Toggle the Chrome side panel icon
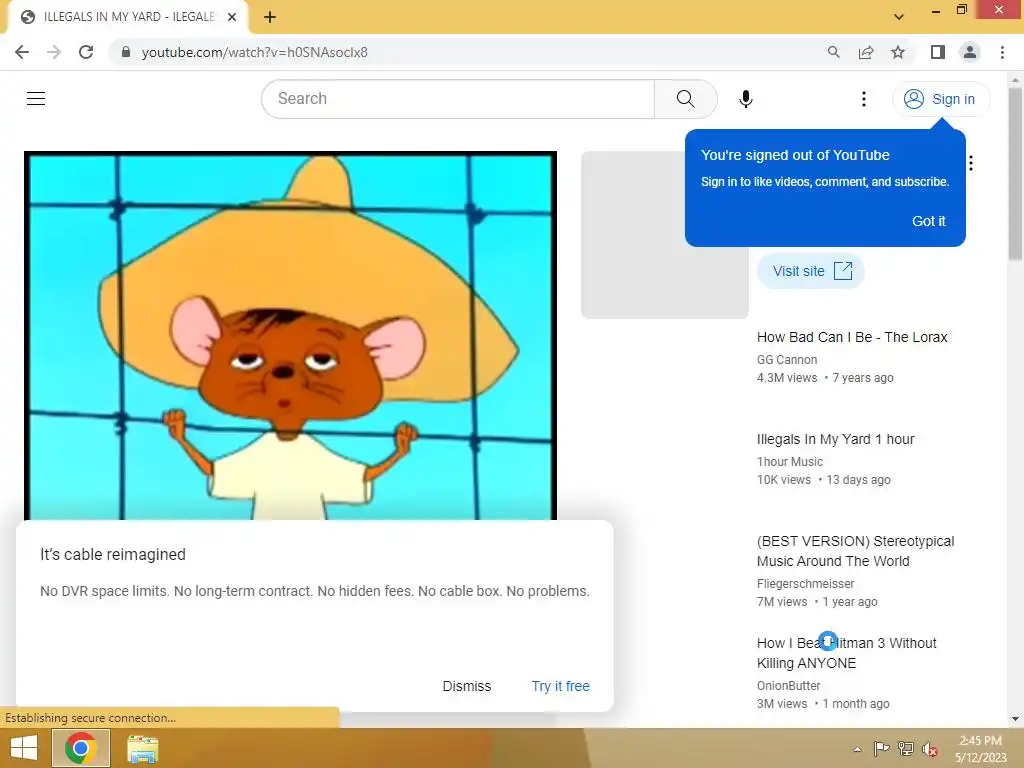Viewport: 1024px width, 768px height. point(938,52)
